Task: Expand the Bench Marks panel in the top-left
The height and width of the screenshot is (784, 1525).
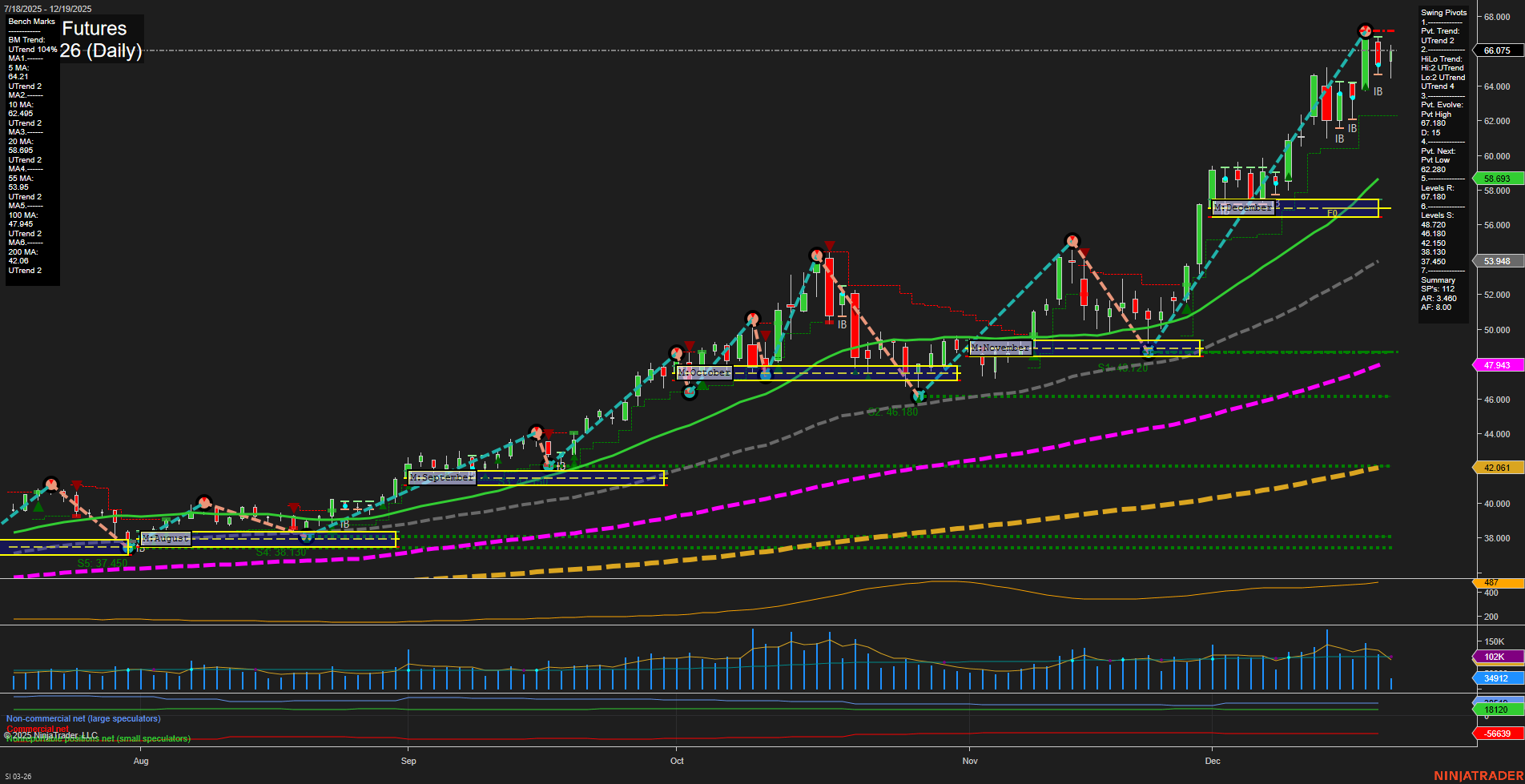Action: coord(31,22)
